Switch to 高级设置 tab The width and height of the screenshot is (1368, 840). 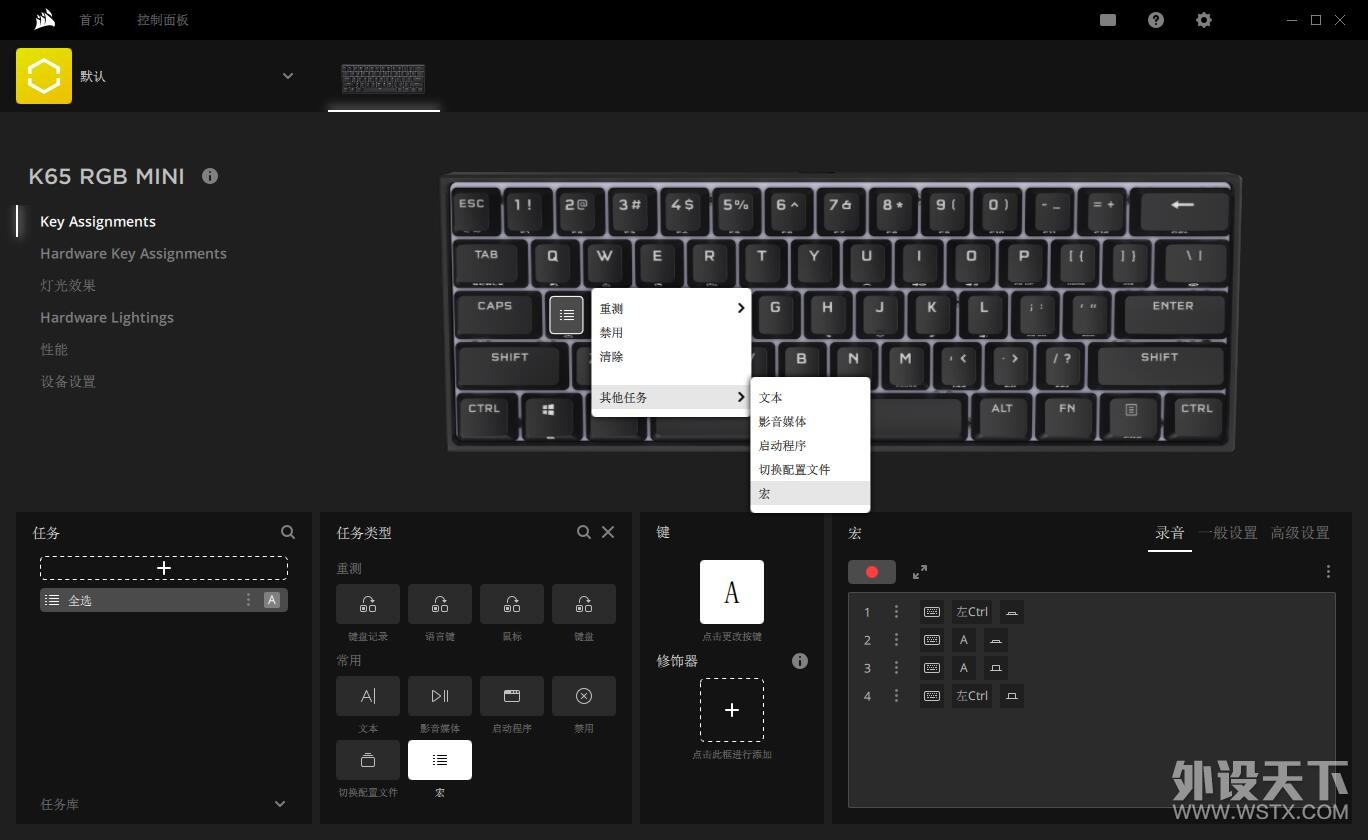1300,533
